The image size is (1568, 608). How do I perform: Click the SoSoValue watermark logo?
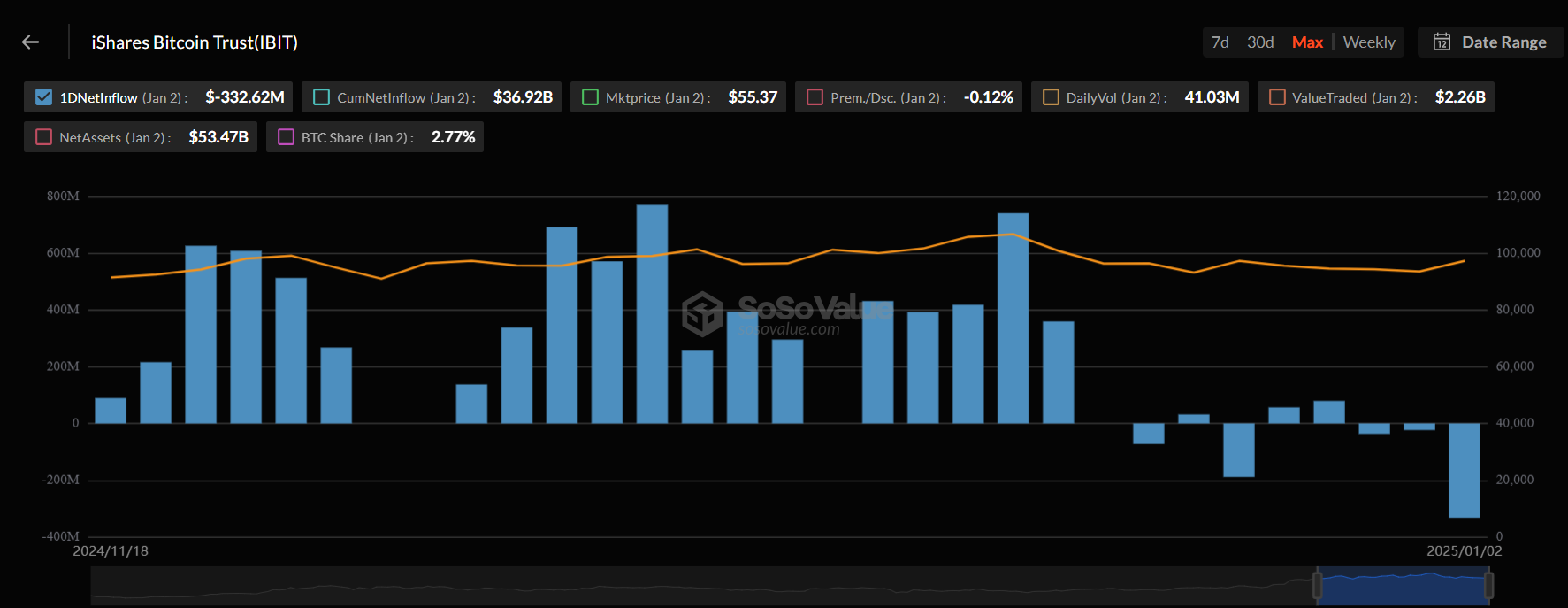[x=703, y=313]
